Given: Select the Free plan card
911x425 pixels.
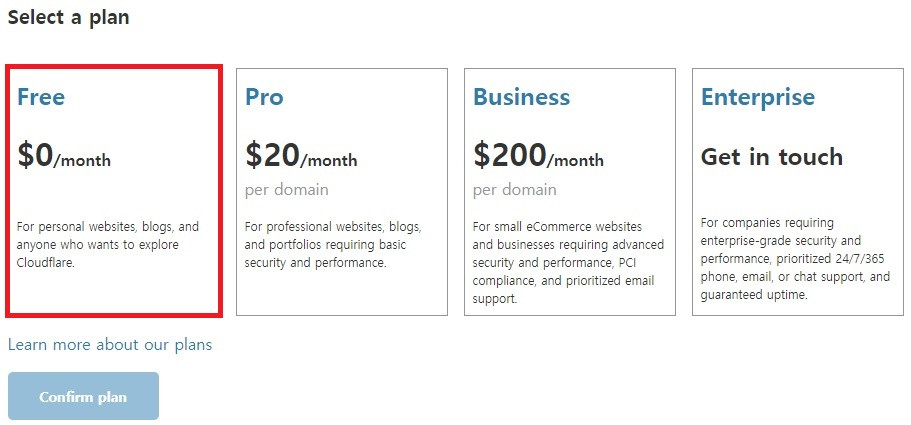Looking at the screenshot, I should tap(113, 190).
